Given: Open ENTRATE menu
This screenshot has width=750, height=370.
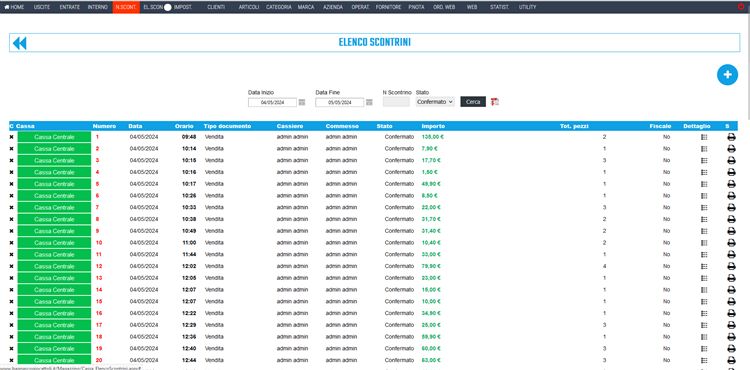Looking at the screenshot, I should (70, 7).
